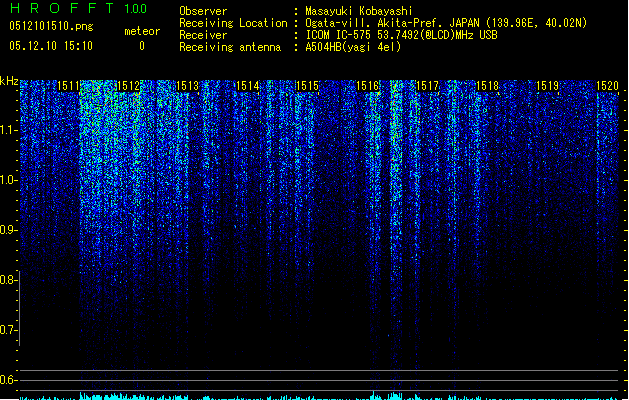
Task: Click the antenna value A504HB(yagi 4el)
Action: click(353, 47)
